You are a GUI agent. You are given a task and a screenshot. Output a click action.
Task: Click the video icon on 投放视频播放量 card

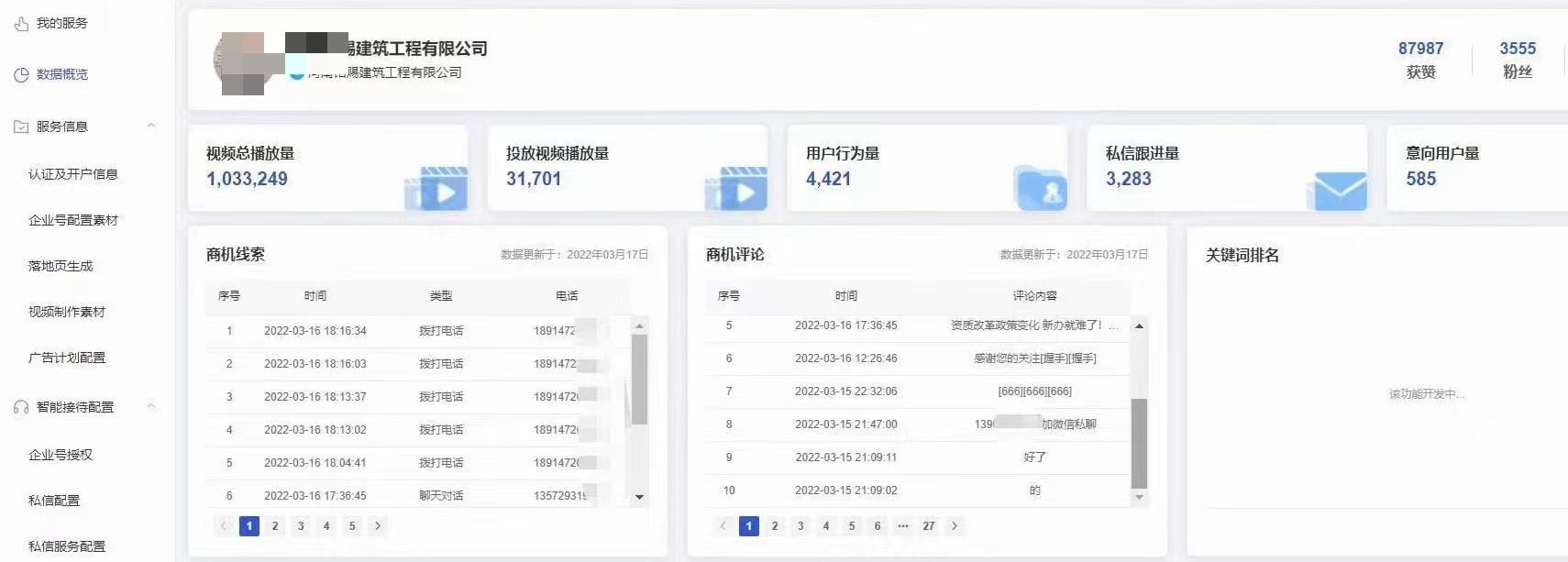click(737, 190)
